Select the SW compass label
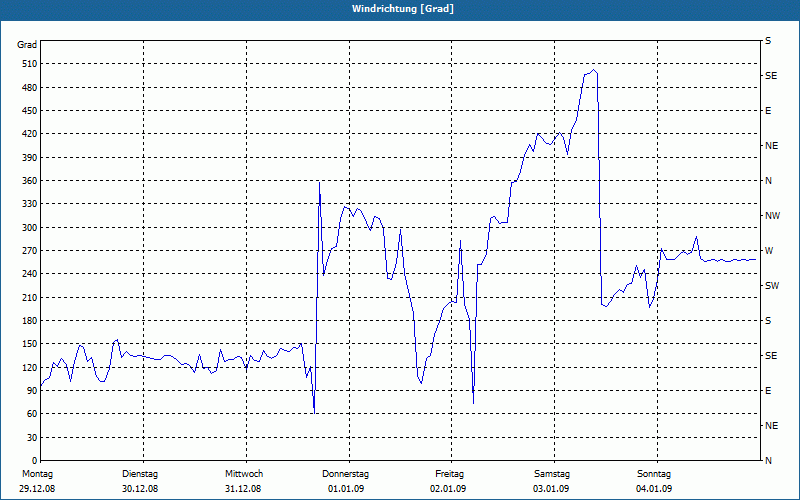 tap(772, 286)
